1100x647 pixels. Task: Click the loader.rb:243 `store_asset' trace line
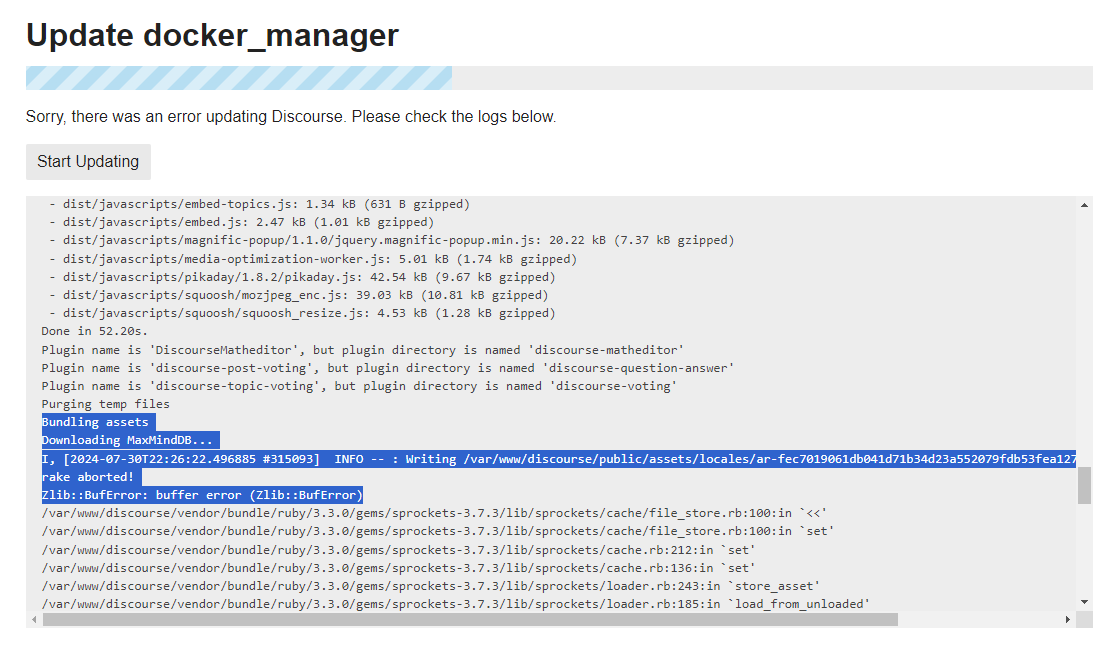pyautogui.click(x=431, y=587)
